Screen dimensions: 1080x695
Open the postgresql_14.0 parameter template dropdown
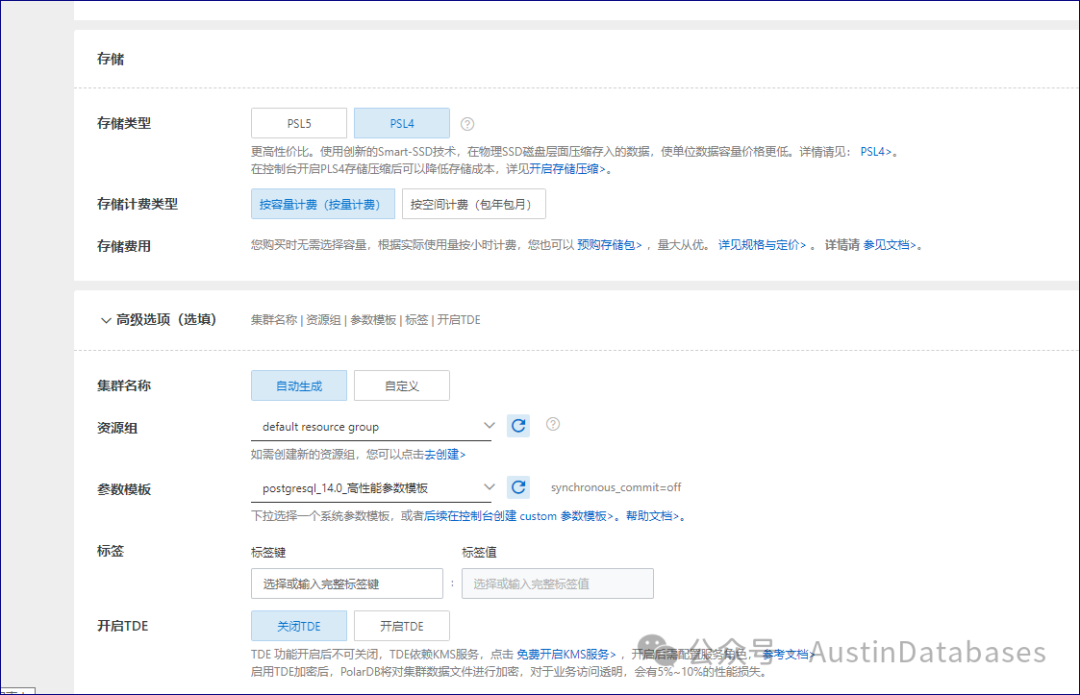372,488
